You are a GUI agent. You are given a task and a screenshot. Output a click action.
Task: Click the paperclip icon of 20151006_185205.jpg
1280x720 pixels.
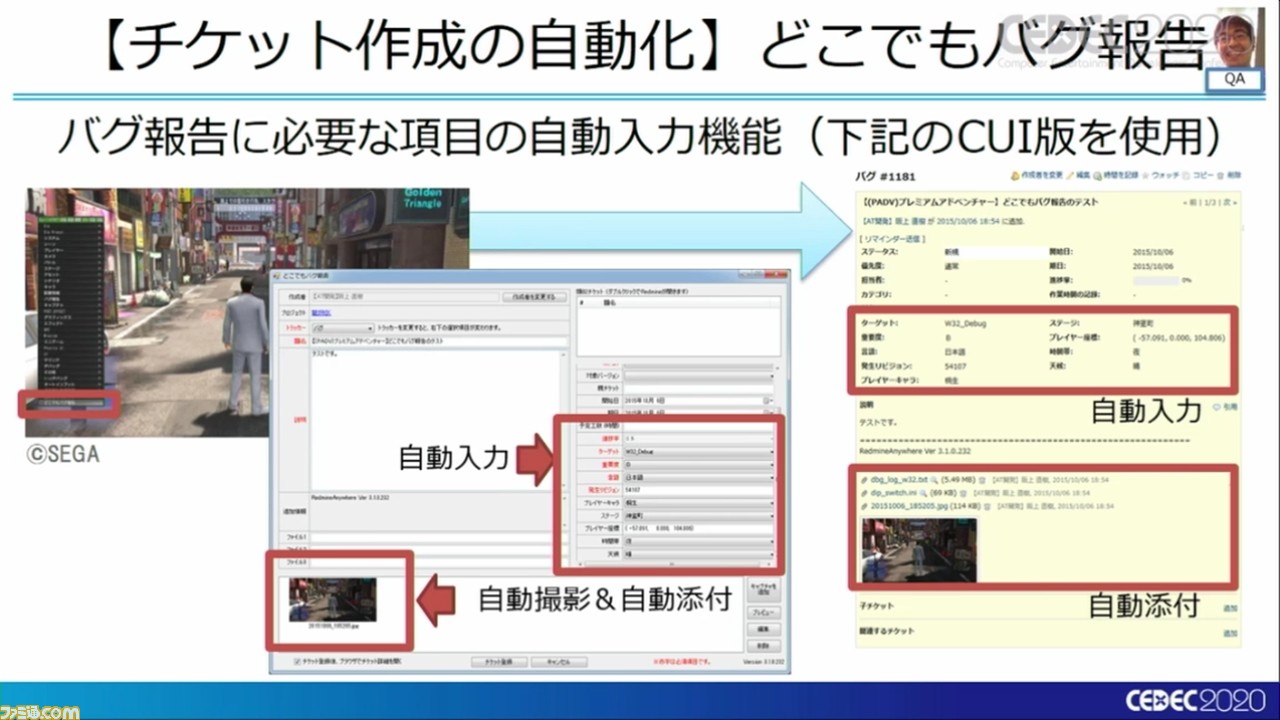tap(863, 505)
